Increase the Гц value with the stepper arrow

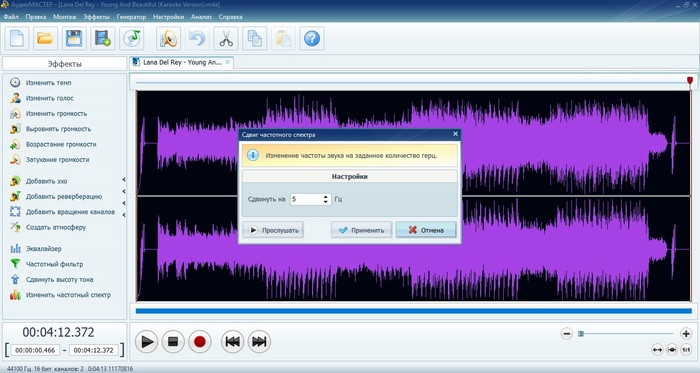tap(326, 197)
